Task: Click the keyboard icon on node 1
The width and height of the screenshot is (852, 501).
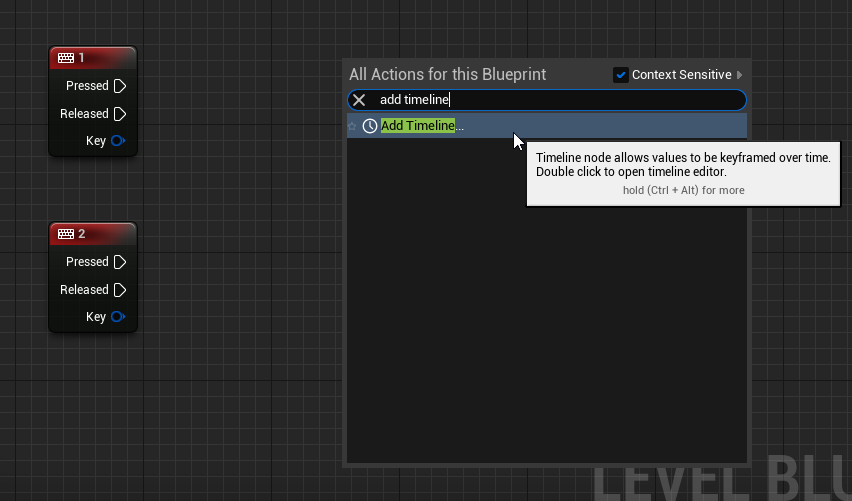Action: [x=66, y=58]
